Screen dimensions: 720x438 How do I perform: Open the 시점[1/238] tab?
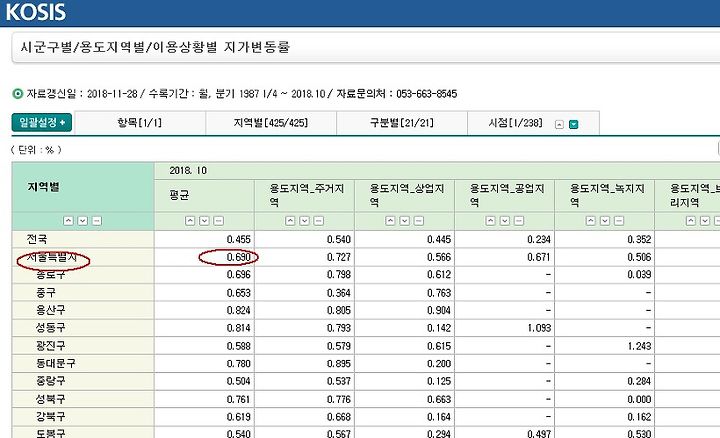(515, 123)
